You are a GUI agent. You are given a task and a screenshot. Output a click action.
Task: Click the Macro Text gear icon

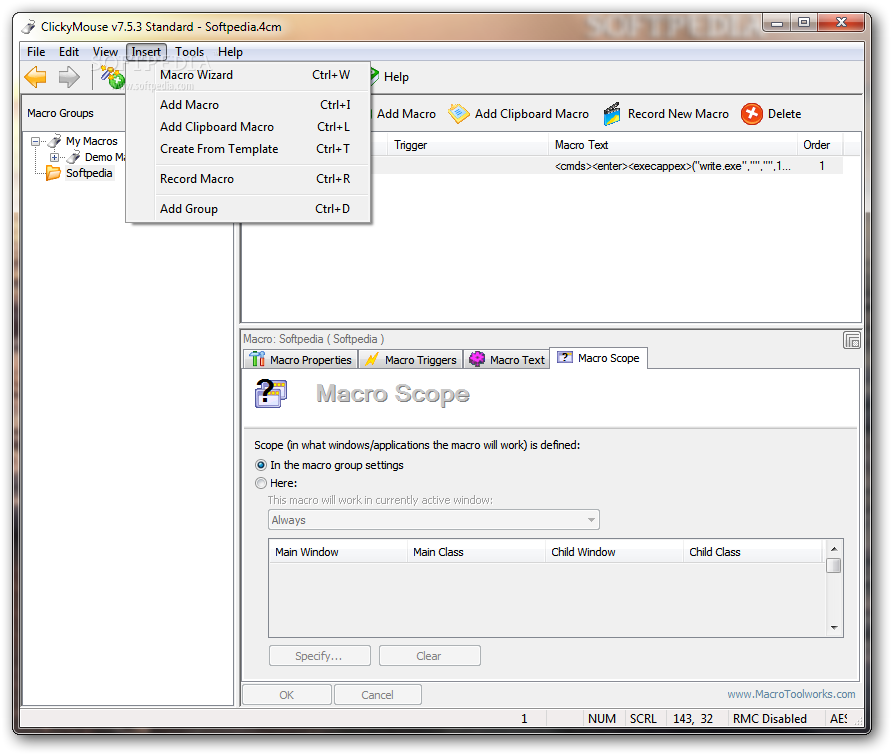click(477, 359)
